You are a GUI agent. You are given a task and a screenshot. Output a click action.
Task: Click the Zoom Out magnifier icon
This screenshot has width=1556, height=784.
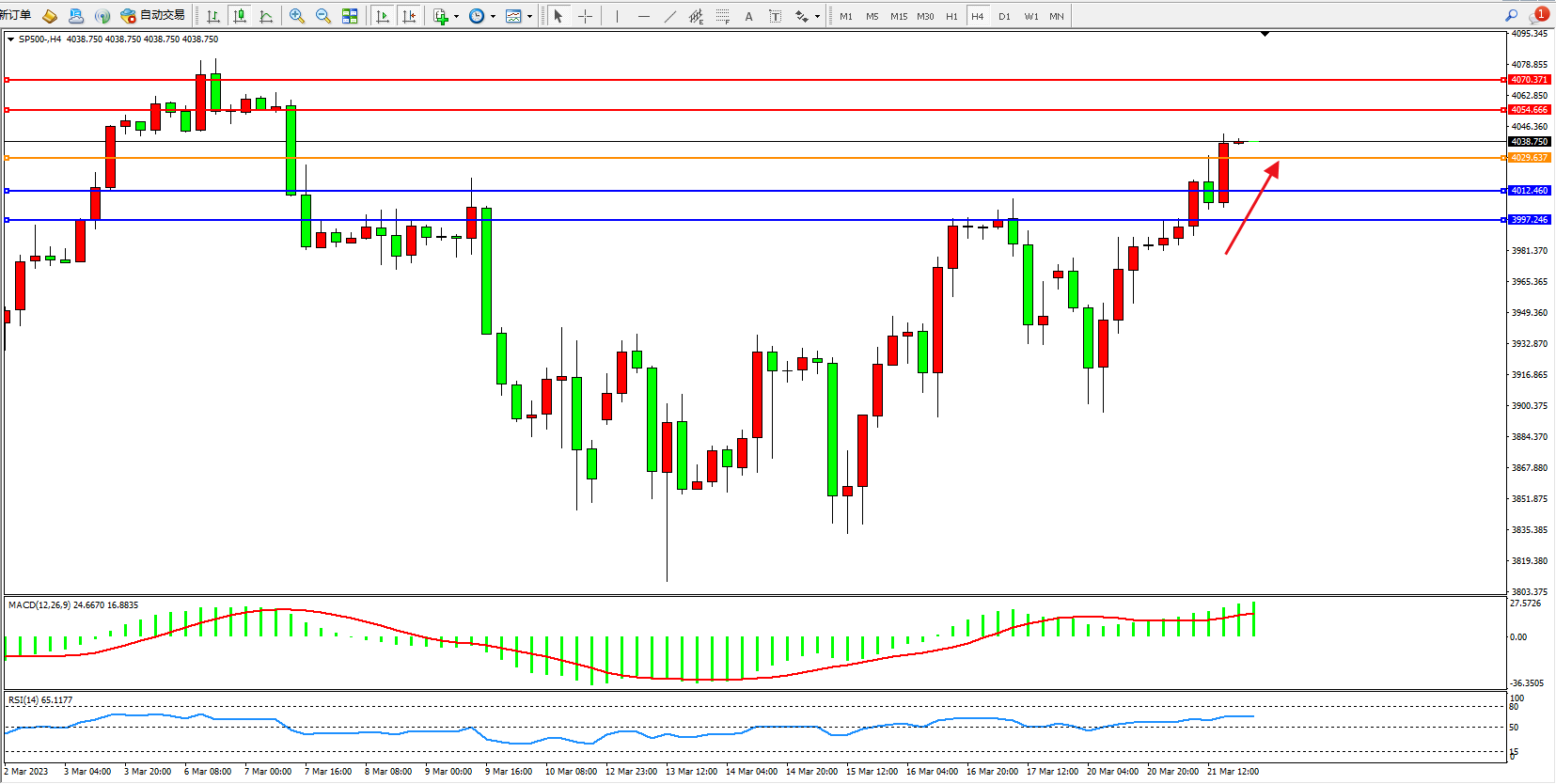point(323,16)
